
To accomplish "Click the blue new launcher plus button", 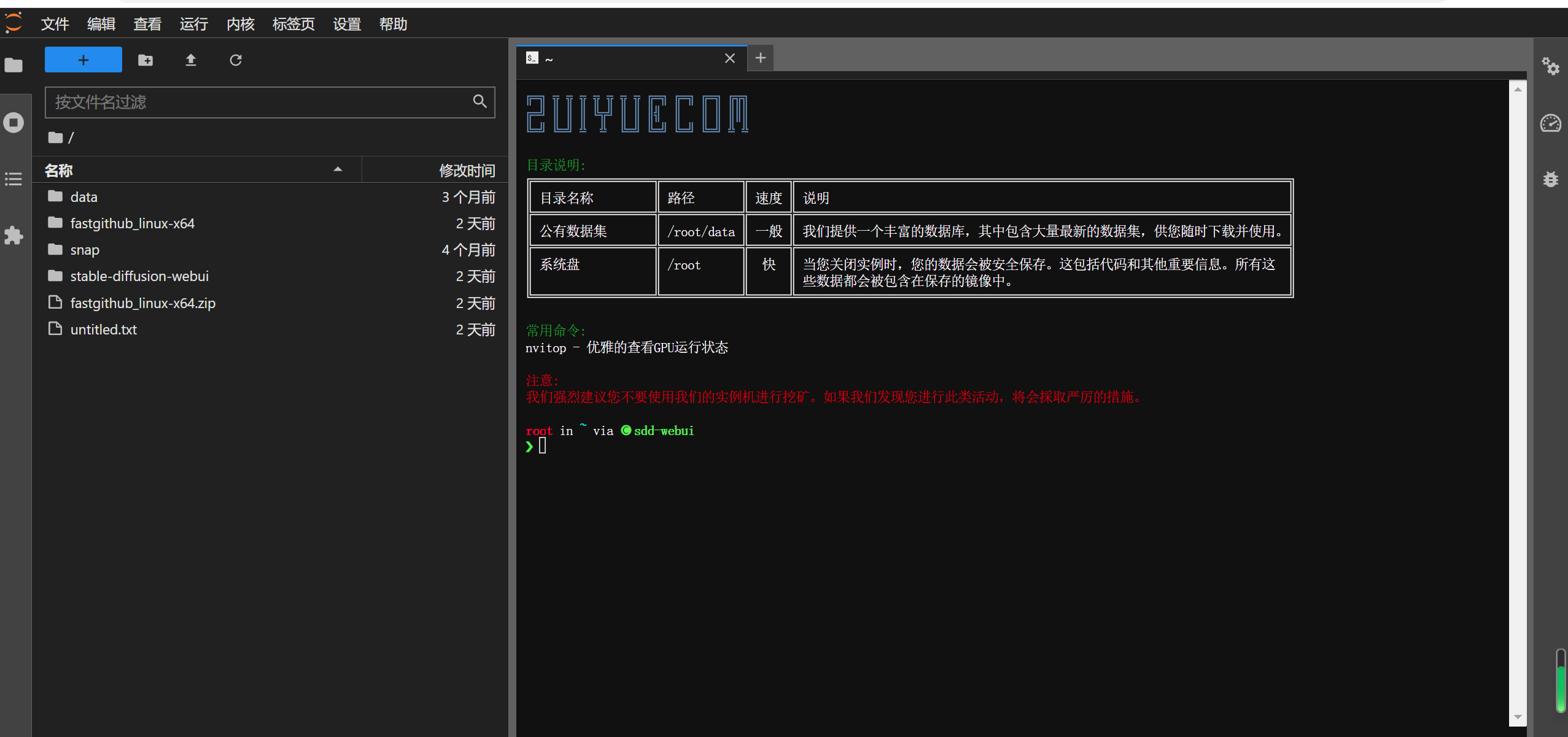I will pyautogui.click(x=83, y=60).
